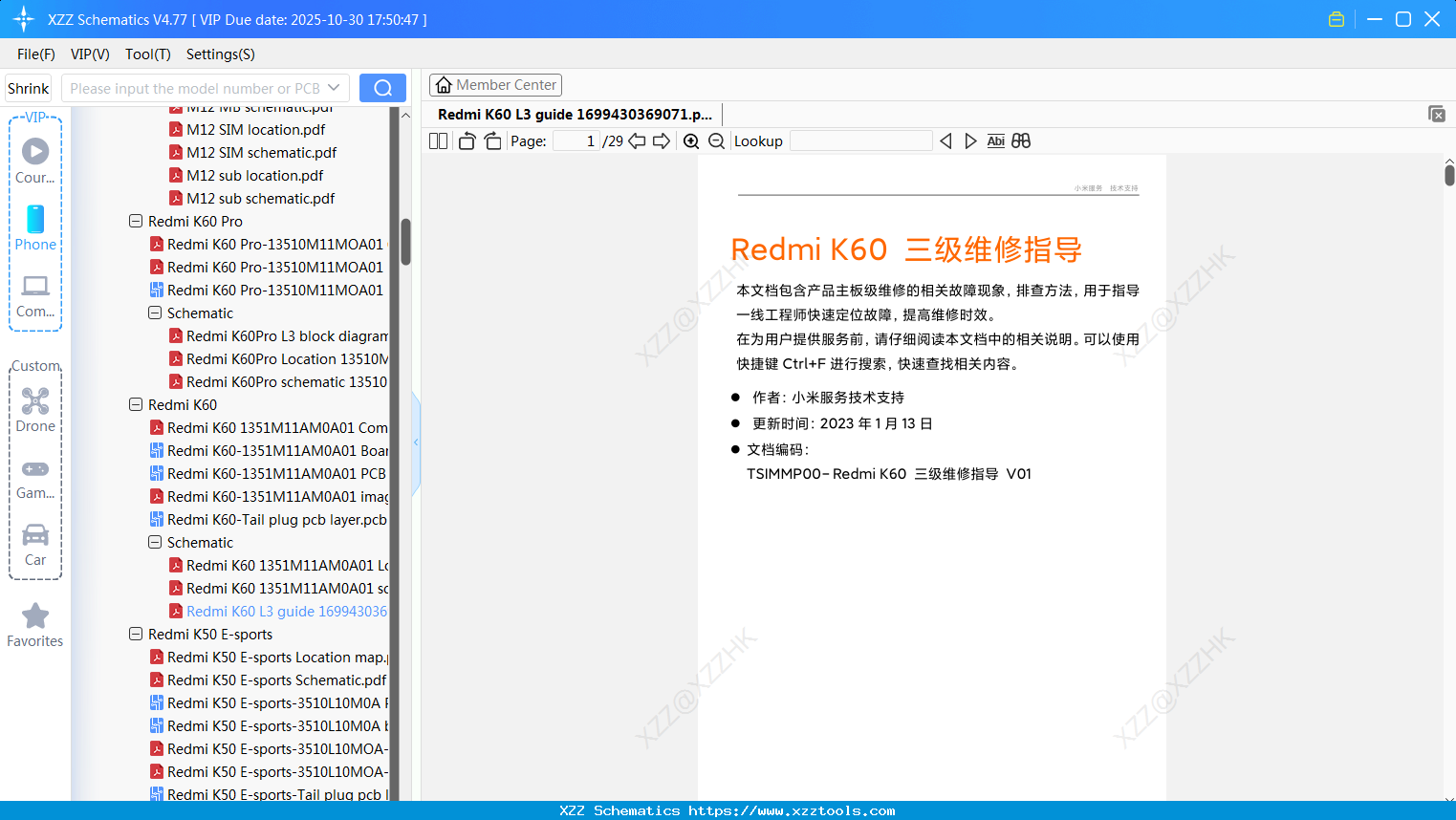Screen dimensions: 1456x820
Task: Click the Member Center button
Action: 495,85
